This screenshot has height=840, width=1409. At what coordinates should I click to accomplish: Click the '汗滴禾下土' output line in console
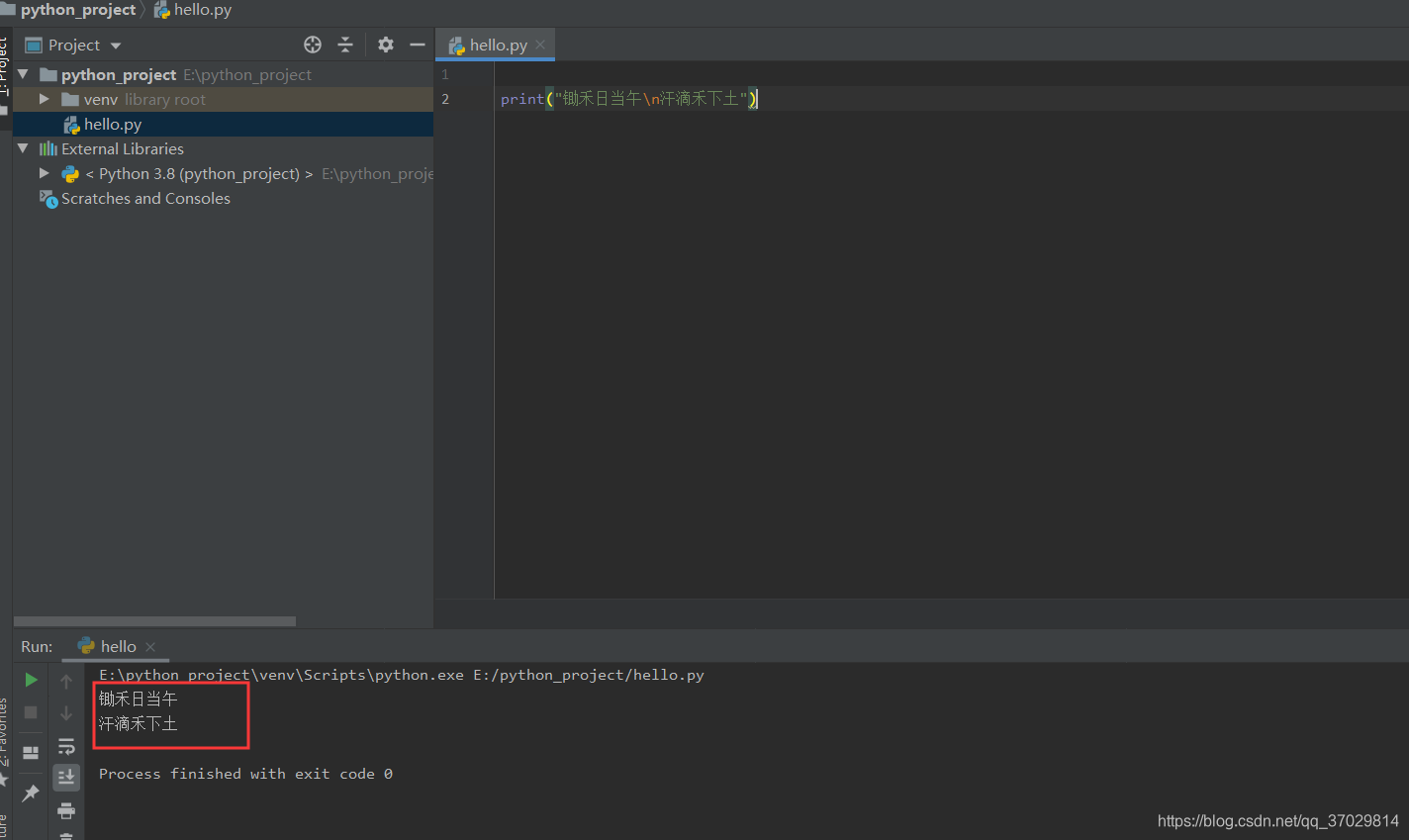pos(138,724)
